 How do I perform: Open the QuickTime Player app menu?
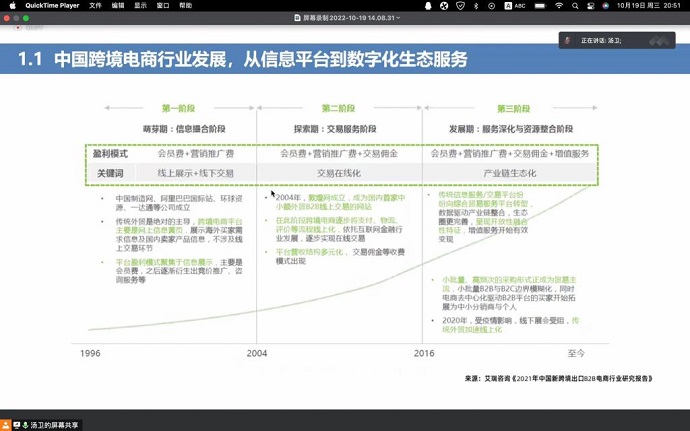coord(52,5)
